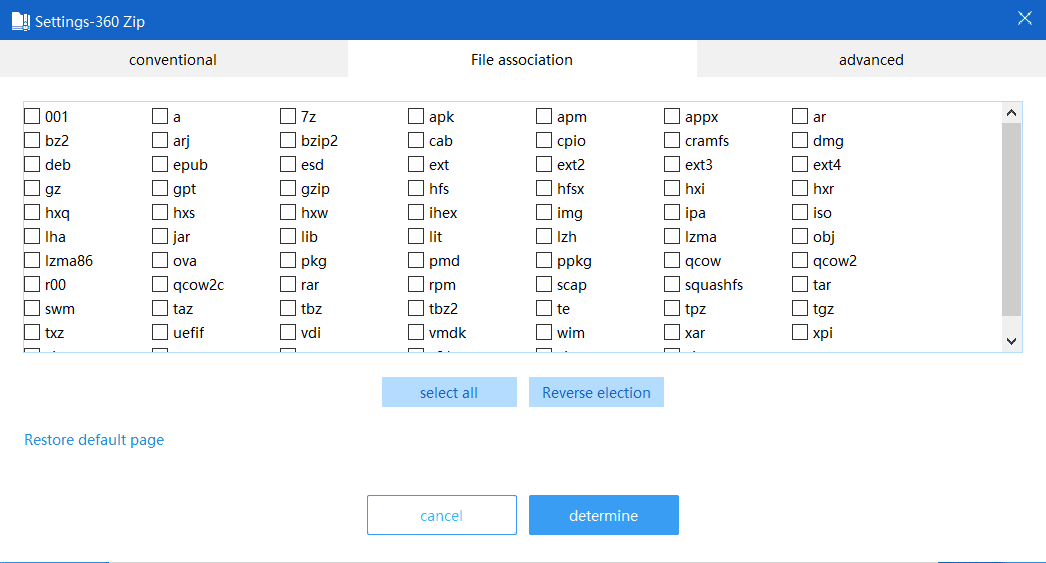Enable the dmg association checkbox

coord(801,141)
